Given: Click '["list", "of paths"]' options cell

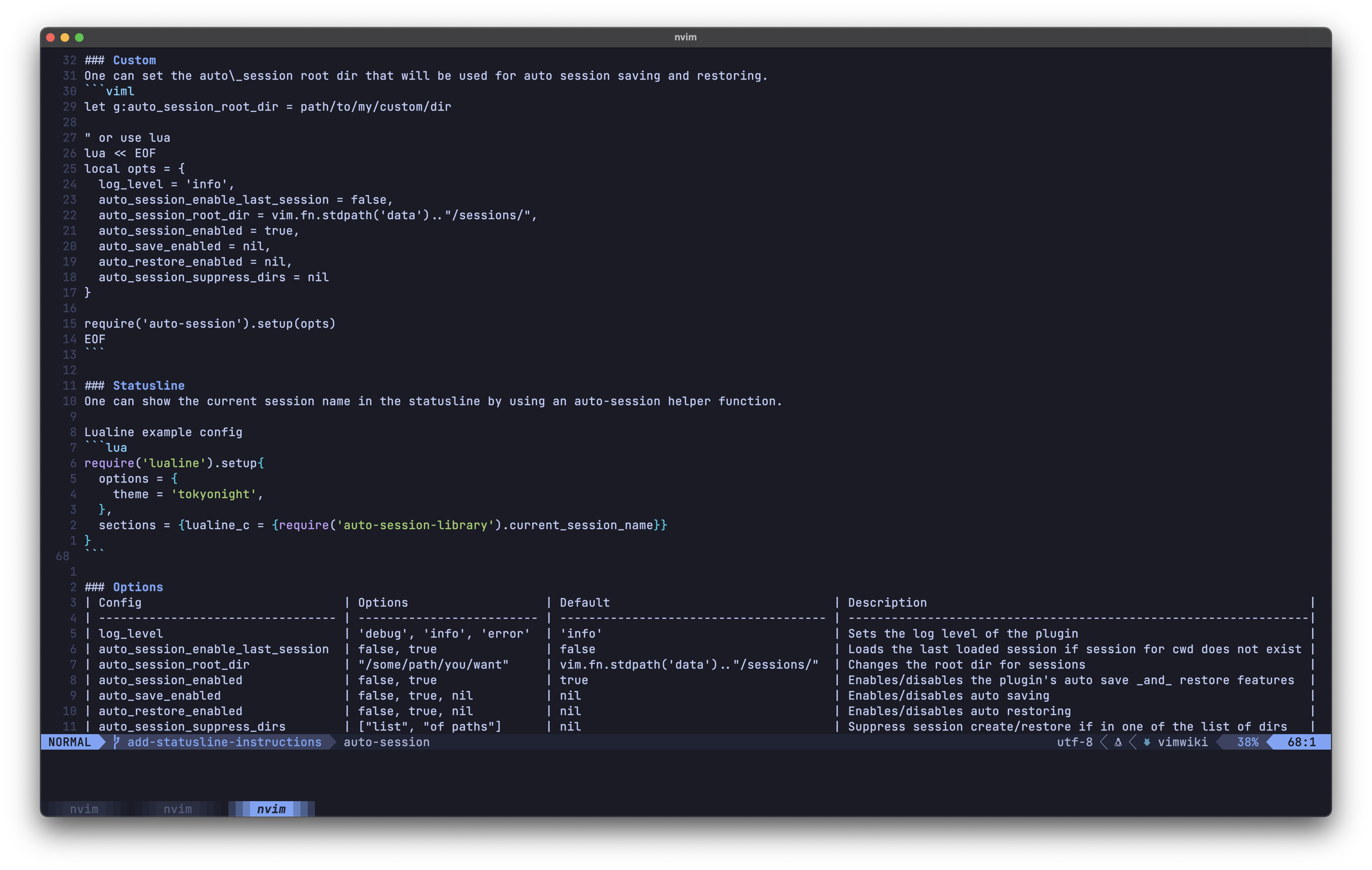Looking at the screenshot, I should (429, 726).
